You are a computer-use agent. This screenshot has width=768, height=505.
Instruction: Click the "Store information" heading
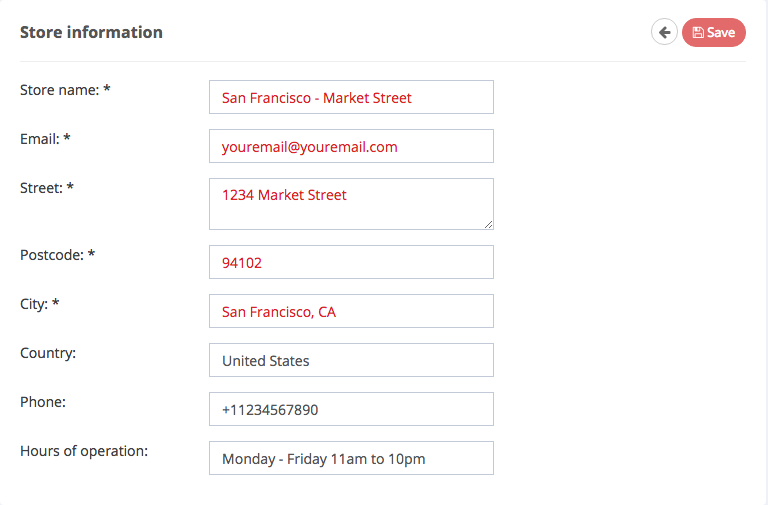[x=91, y=32]
